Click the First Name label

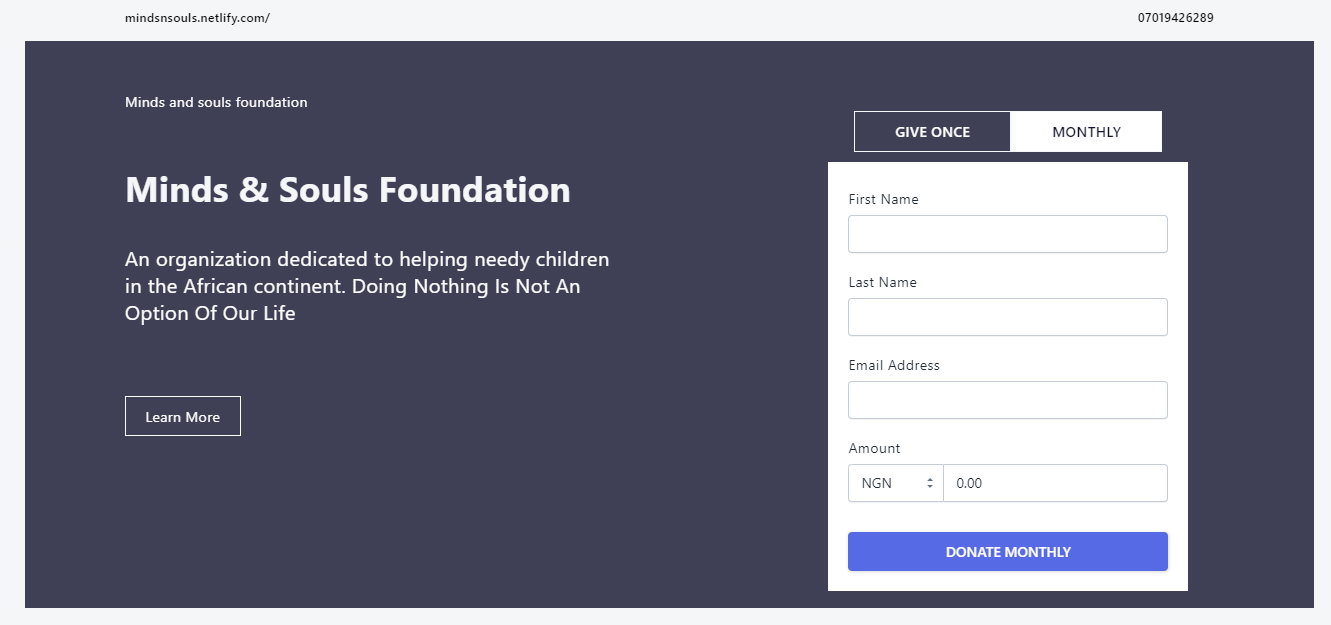click(x=884, y=199)
